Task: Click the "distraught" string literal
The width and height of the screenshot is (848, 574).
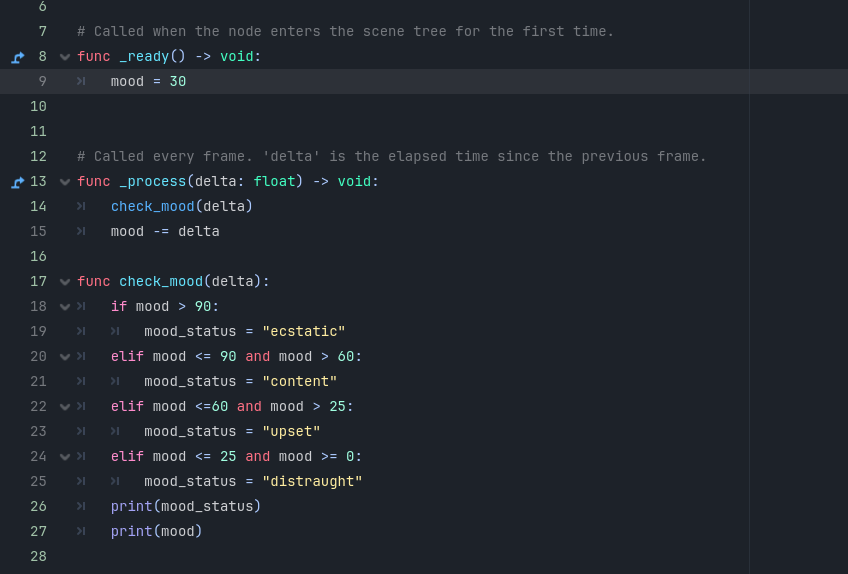Action: point(312,481)
